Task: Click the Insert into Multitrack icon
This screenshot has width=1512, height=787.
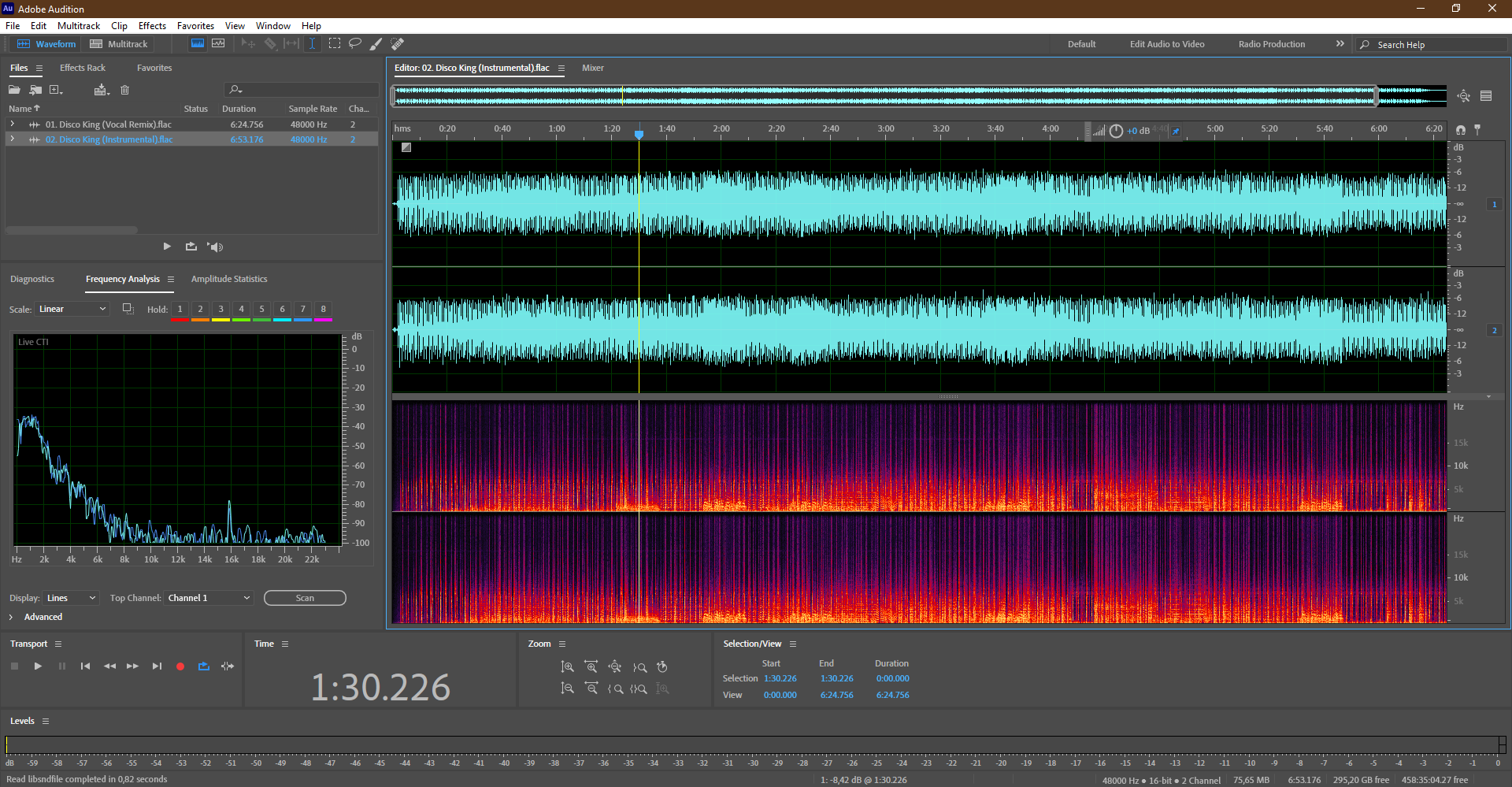Action: point(101,90)
